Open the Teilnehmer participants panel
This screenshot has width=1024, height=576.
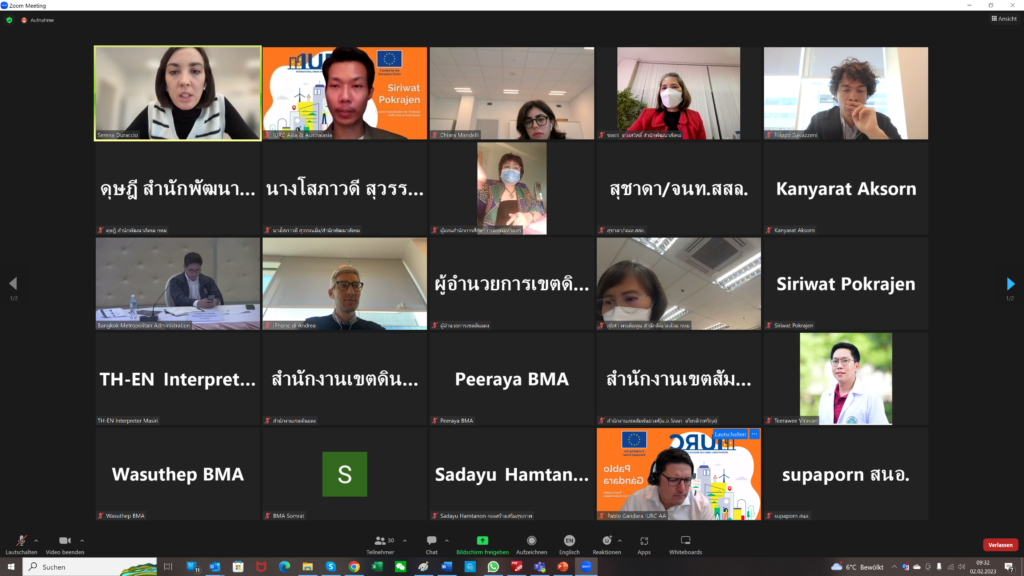coord(380,542)
